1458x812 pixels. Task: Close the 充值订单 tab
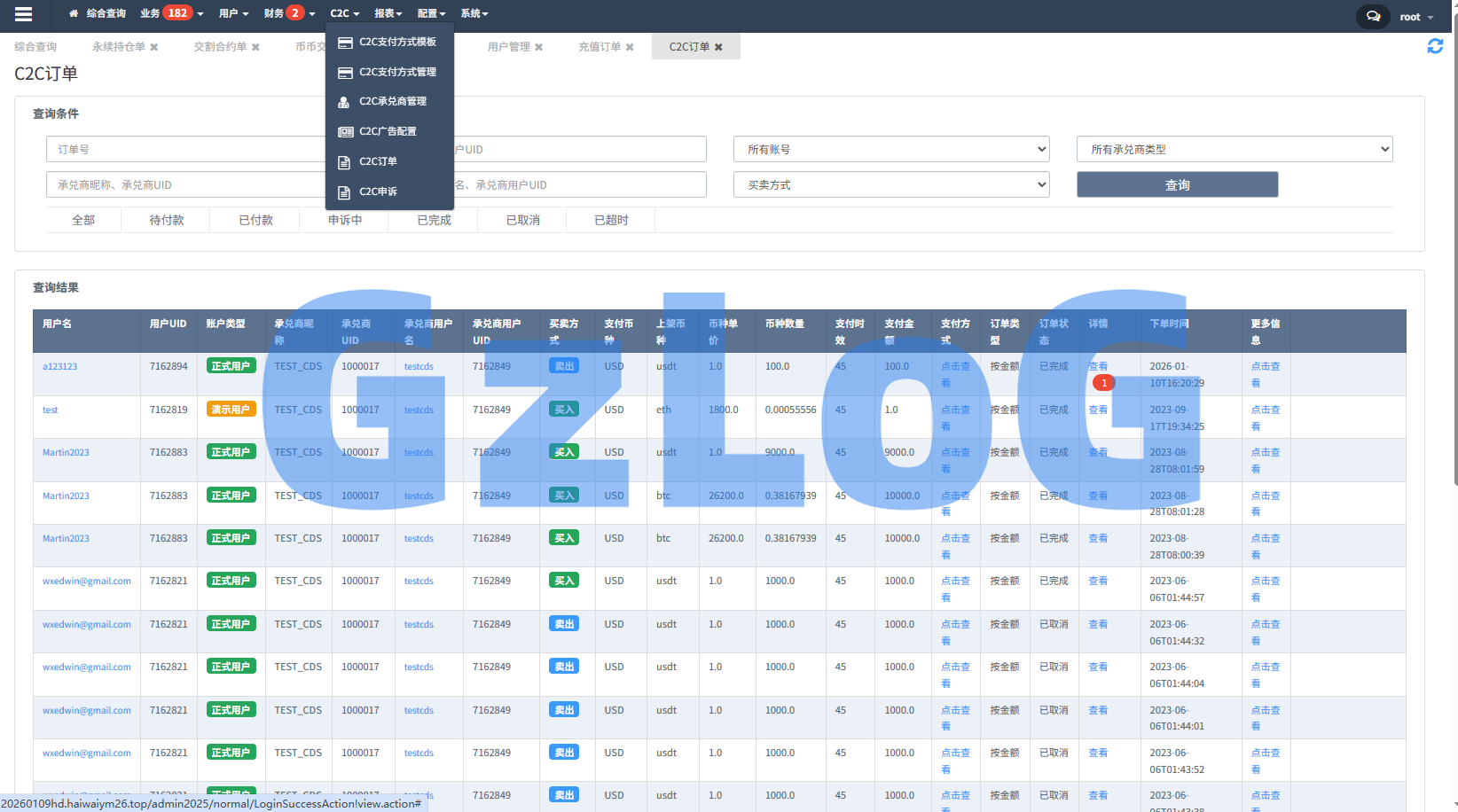pyautogui.click(x=630, y=47)
